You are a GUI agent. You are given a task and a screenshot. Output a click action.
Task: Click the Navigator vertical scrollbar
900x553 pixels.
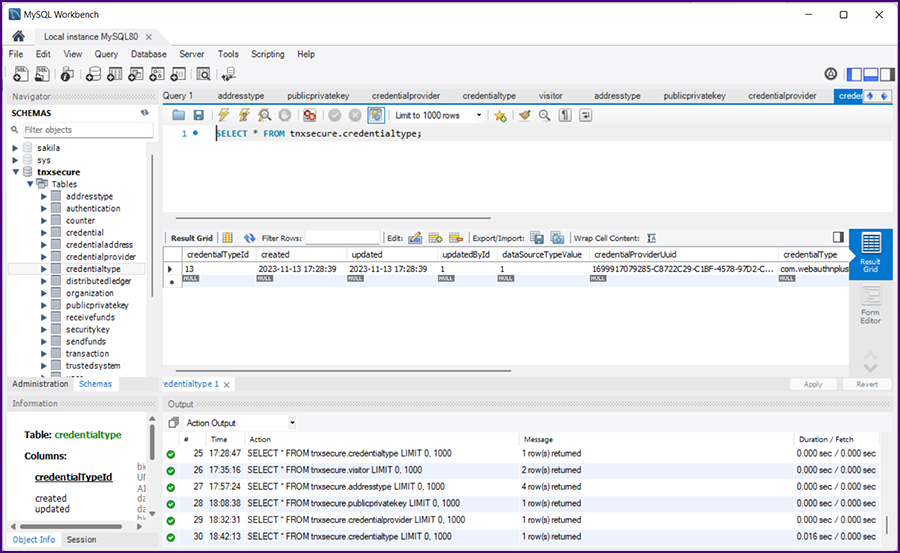(152, 225)
